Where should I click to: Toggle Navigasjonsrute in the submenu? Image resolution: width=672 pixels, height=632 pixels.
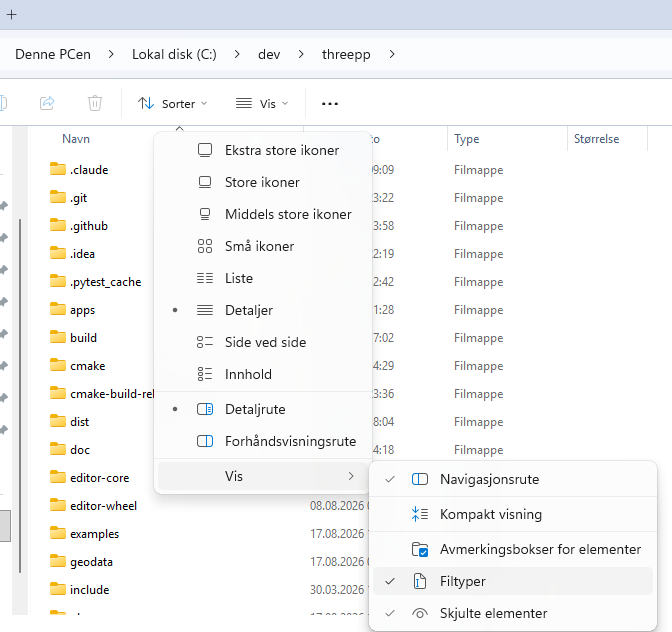[513, 479]
